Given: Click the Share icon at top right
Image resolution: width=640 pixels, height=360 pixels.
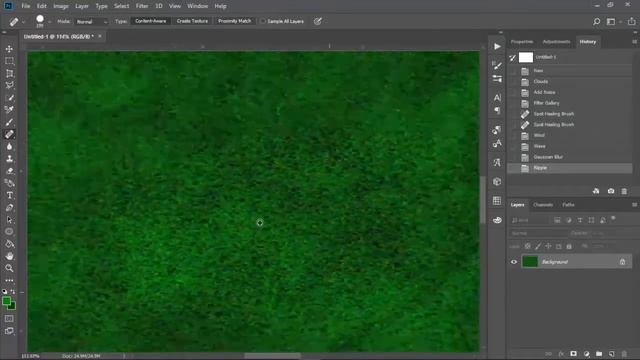Looking at the screenshot, I should point(631,21).
